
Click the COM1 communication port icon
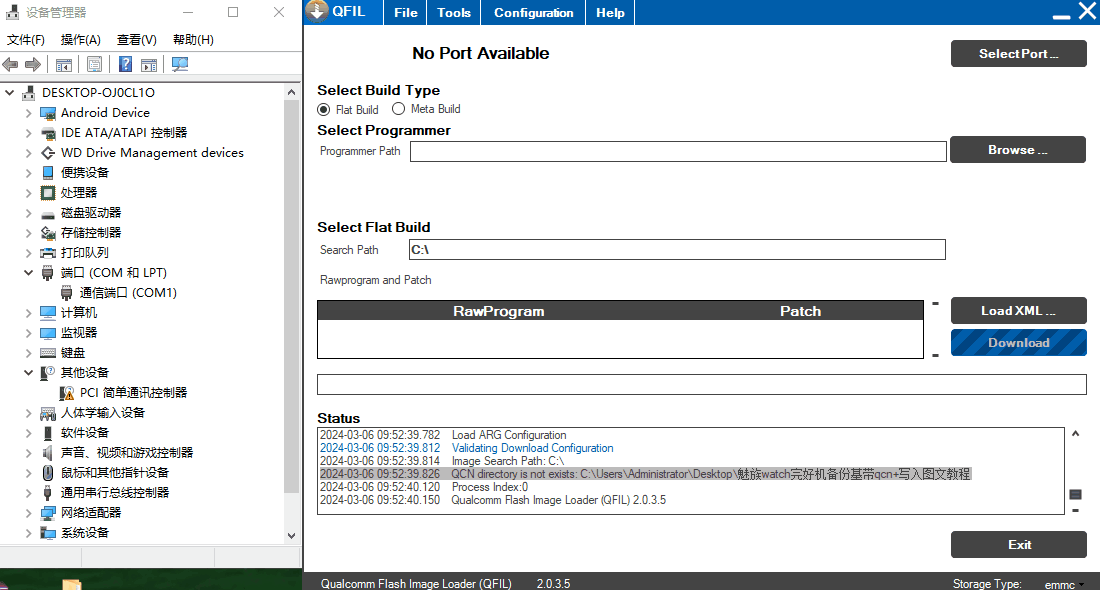click(67, 293)
